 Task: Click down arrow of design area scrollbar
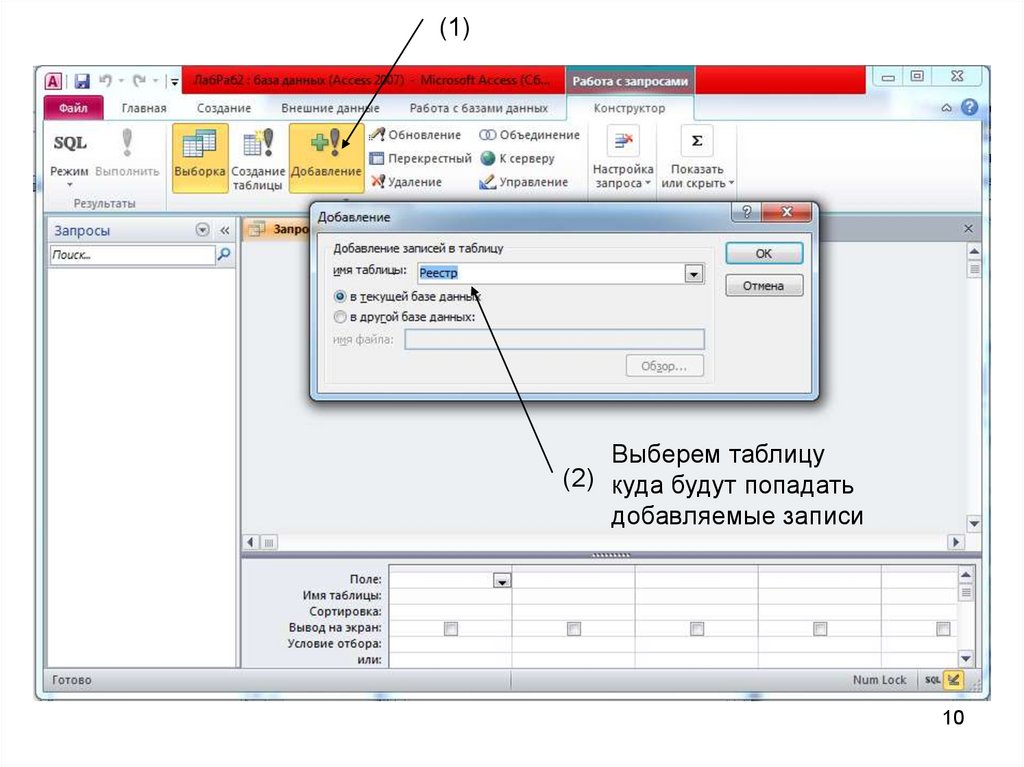[x=974, y=523]
